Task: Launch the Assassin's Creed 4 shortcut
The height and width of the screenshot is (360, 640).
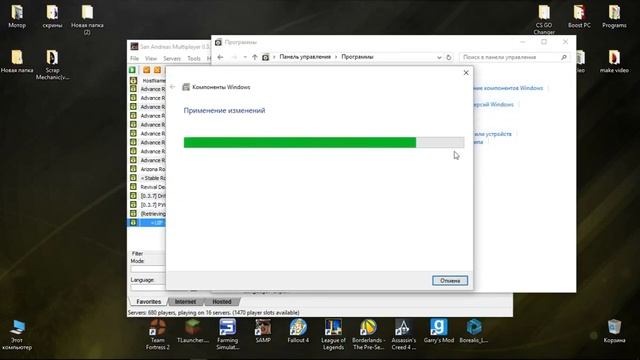Action: (403, 335)
